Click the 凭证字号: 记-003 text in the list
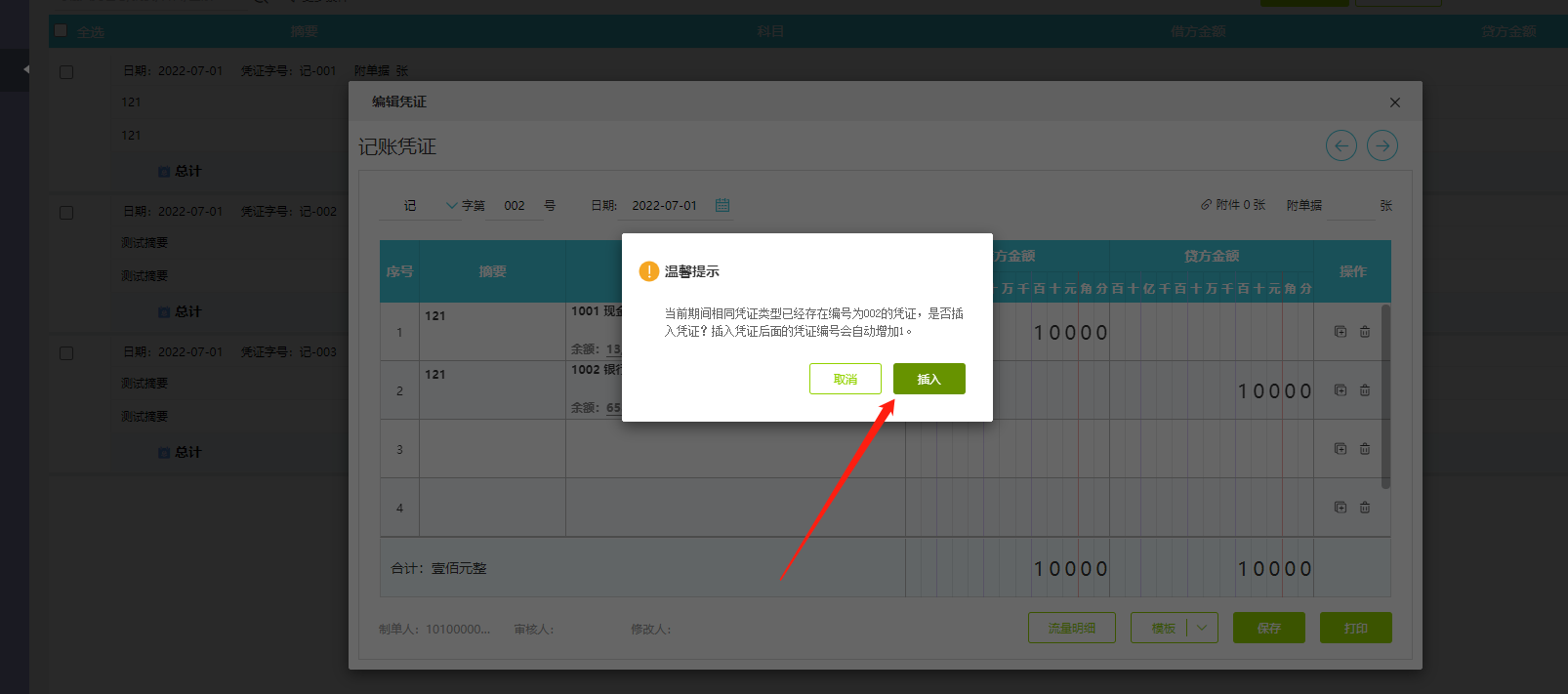1568x694 pixels. coord(288,352)
